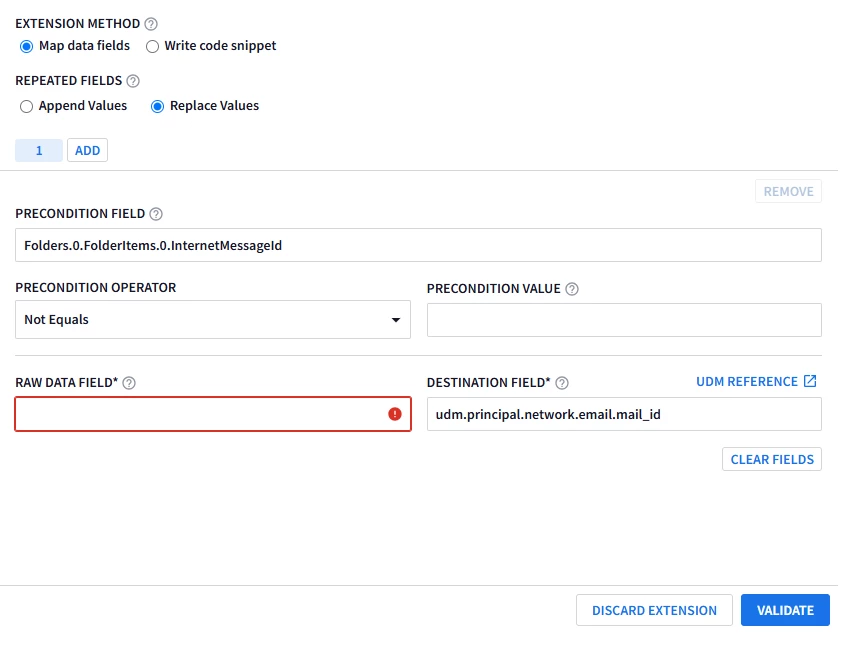Viewport: 853px width, 646px height.
Task: Choose the Replace Values radio button
Action: 157,106
